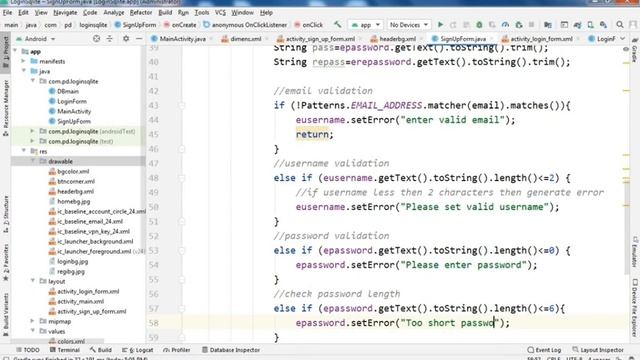The height and width of the screenshot is (360, 640).
Task: Open SDK Manager icon in toolbar
Action: click(603, 25)
